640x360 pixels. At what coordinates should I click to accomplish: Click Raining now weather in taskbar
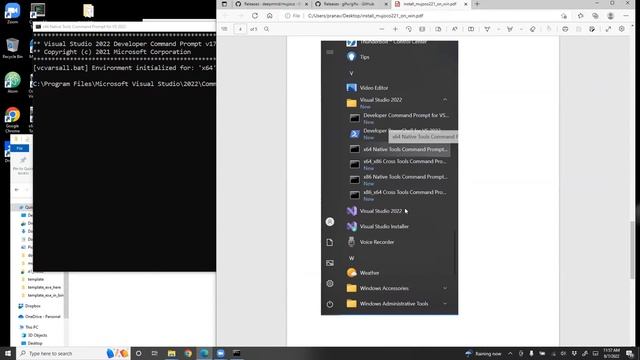pyautogui.click(x=483, y=353)
